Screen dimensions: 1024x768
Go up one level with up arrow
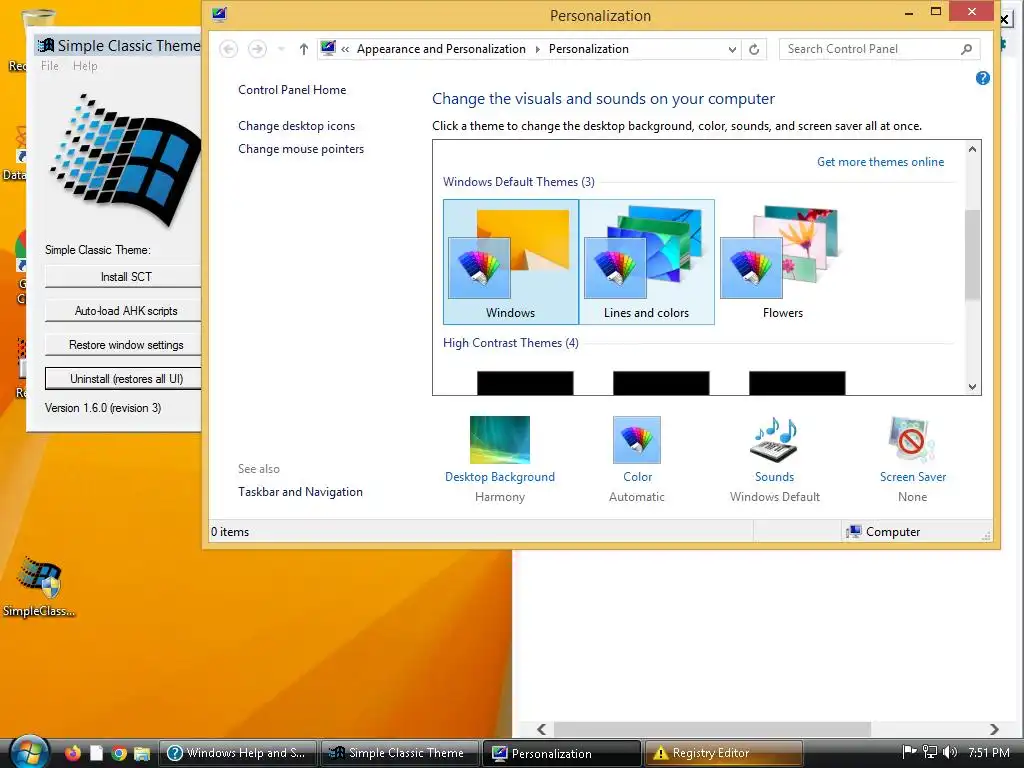[303, 49]
